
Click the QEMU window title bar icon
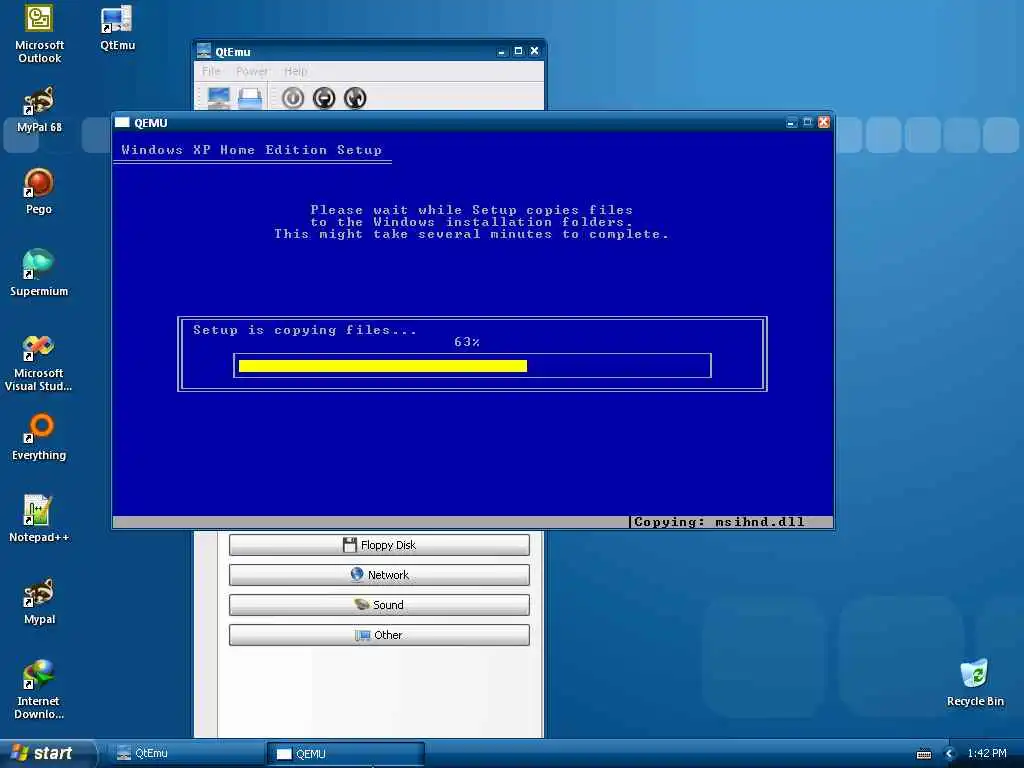tap(122, 122)
